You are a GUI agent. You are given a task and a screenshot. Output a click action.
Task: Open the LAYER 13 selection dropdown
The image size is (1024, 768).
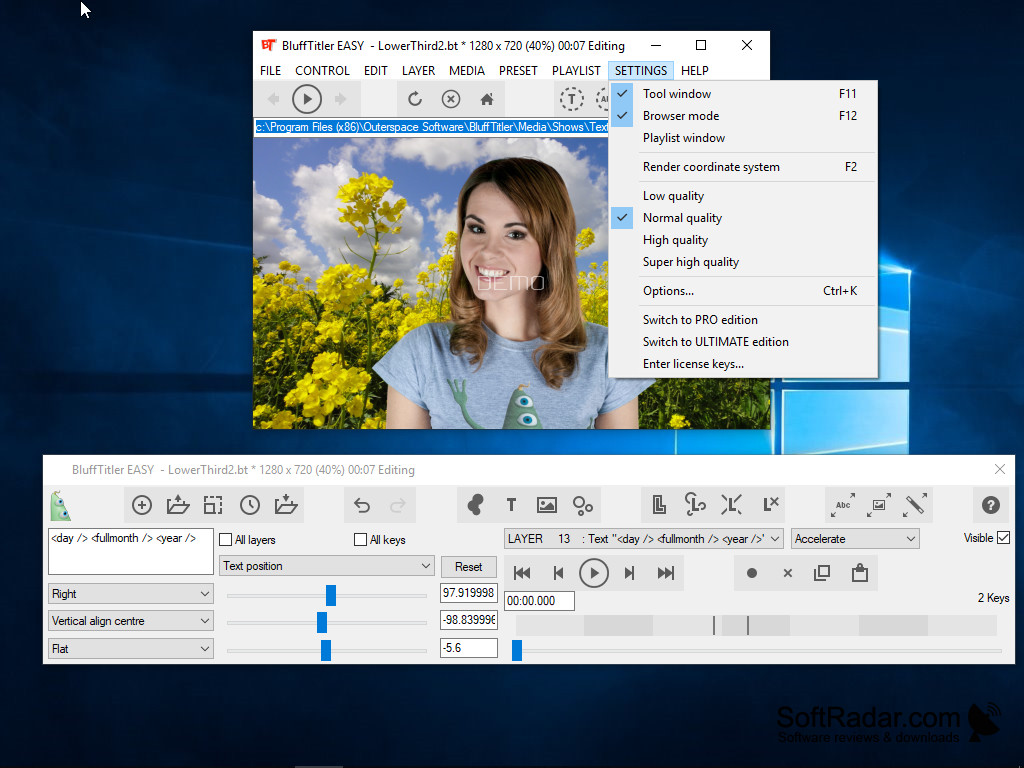pyautogui.click(x=643, y=539)
